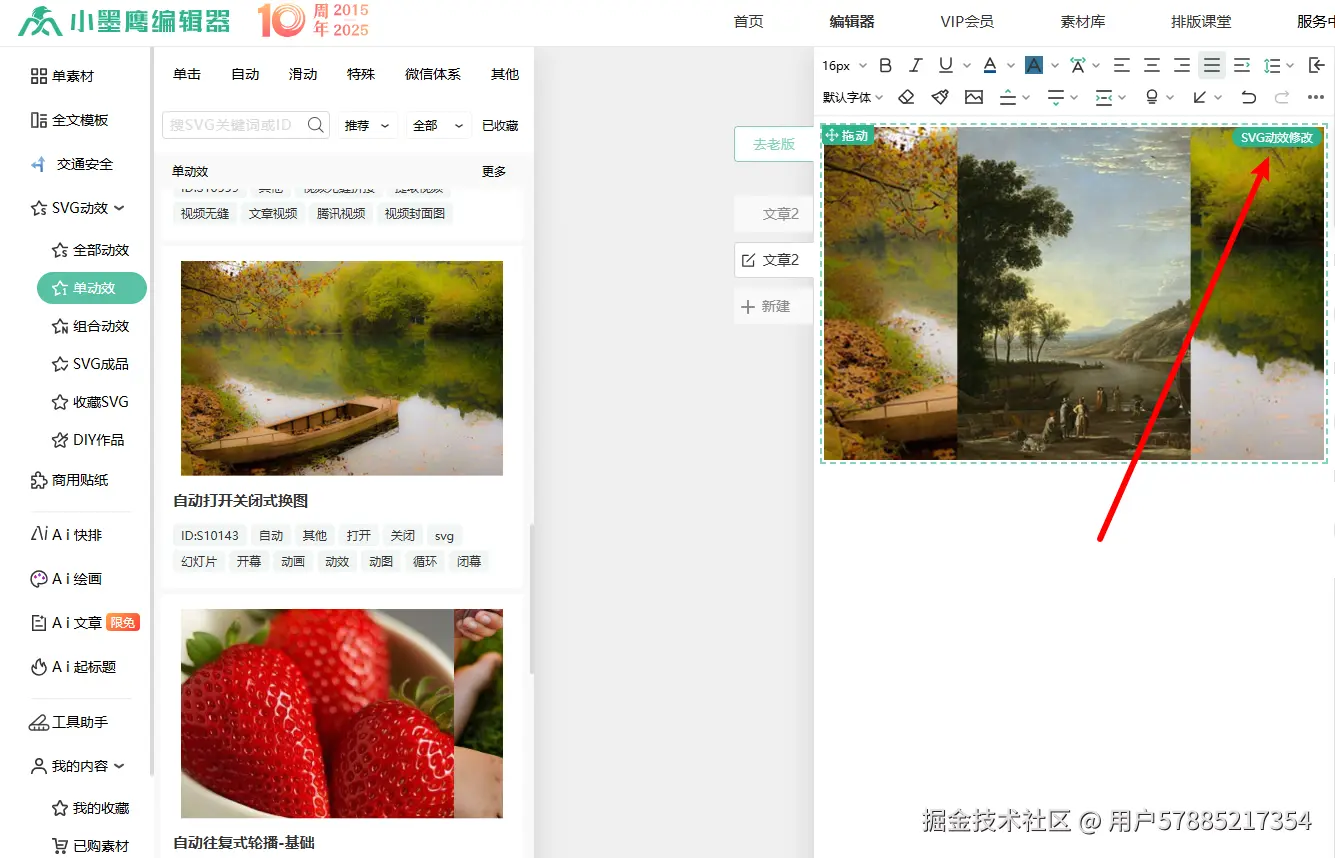Open the font color dropdown arrow

(x=1011, y=66)
